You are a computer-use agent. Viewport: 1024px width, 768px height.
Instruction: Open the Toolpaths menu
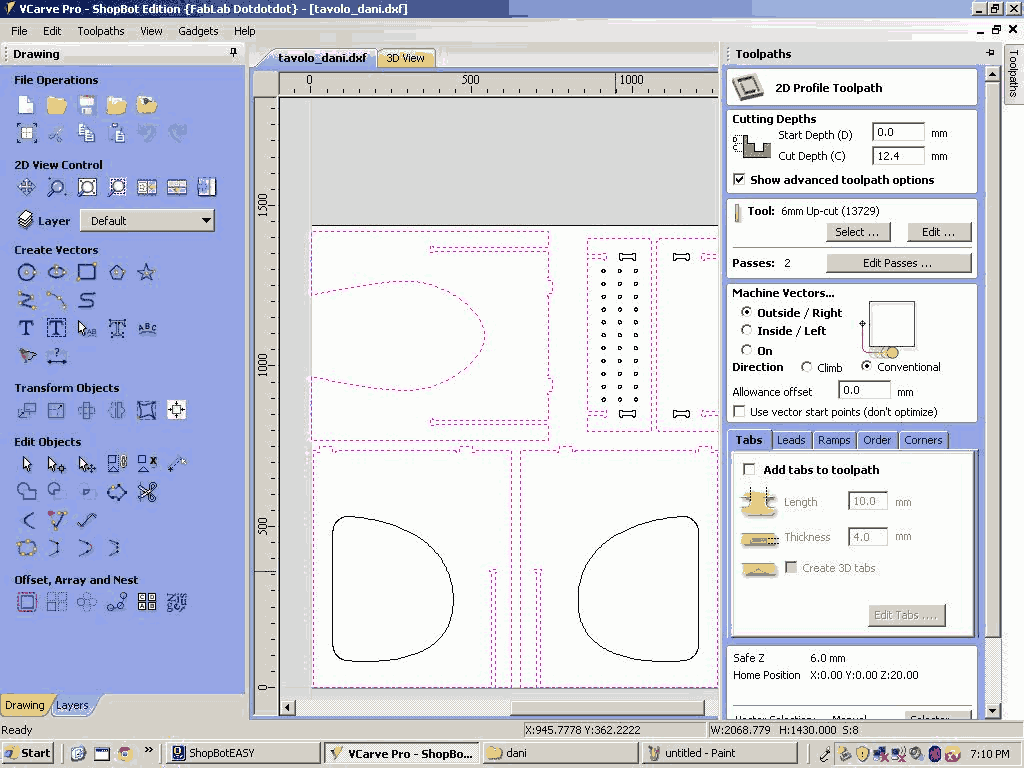[101, 31]
